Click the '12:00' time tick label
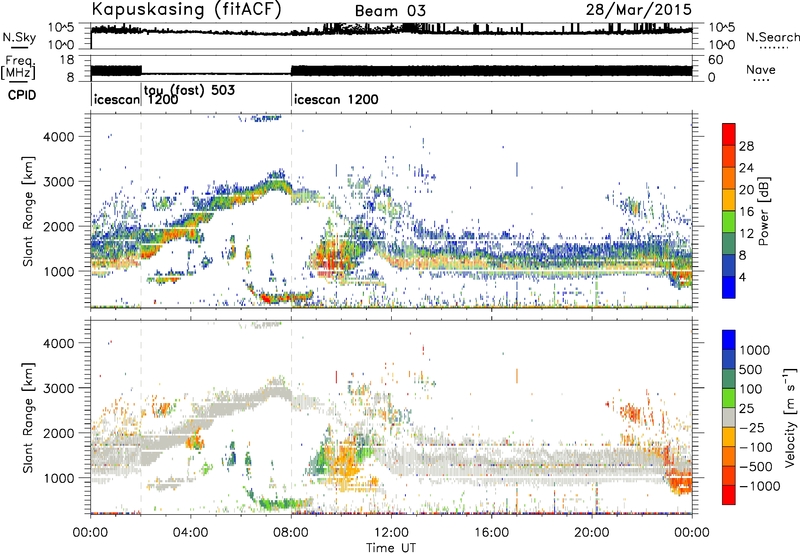The height and width of the screenshot is (554, 800). (x=391, y=533)
